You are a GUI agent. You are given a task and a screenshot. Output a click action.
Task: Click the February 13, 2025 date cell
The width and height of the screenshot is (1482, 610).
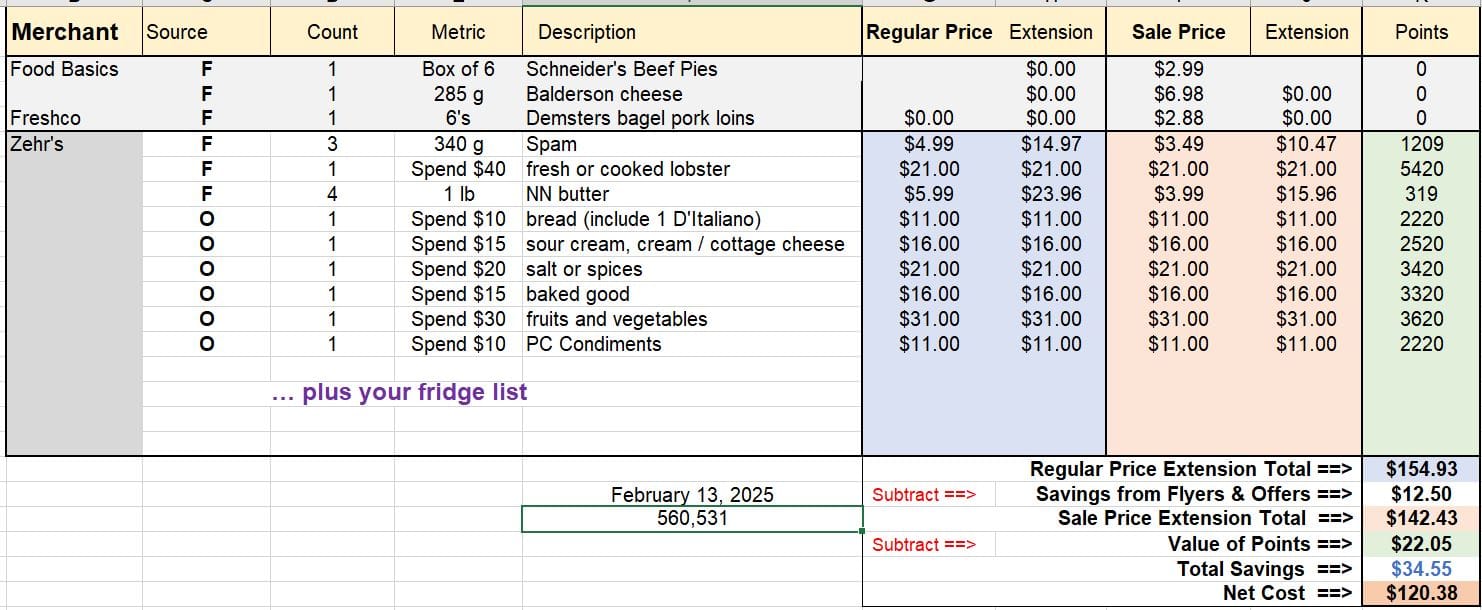(x=692, y=494)
